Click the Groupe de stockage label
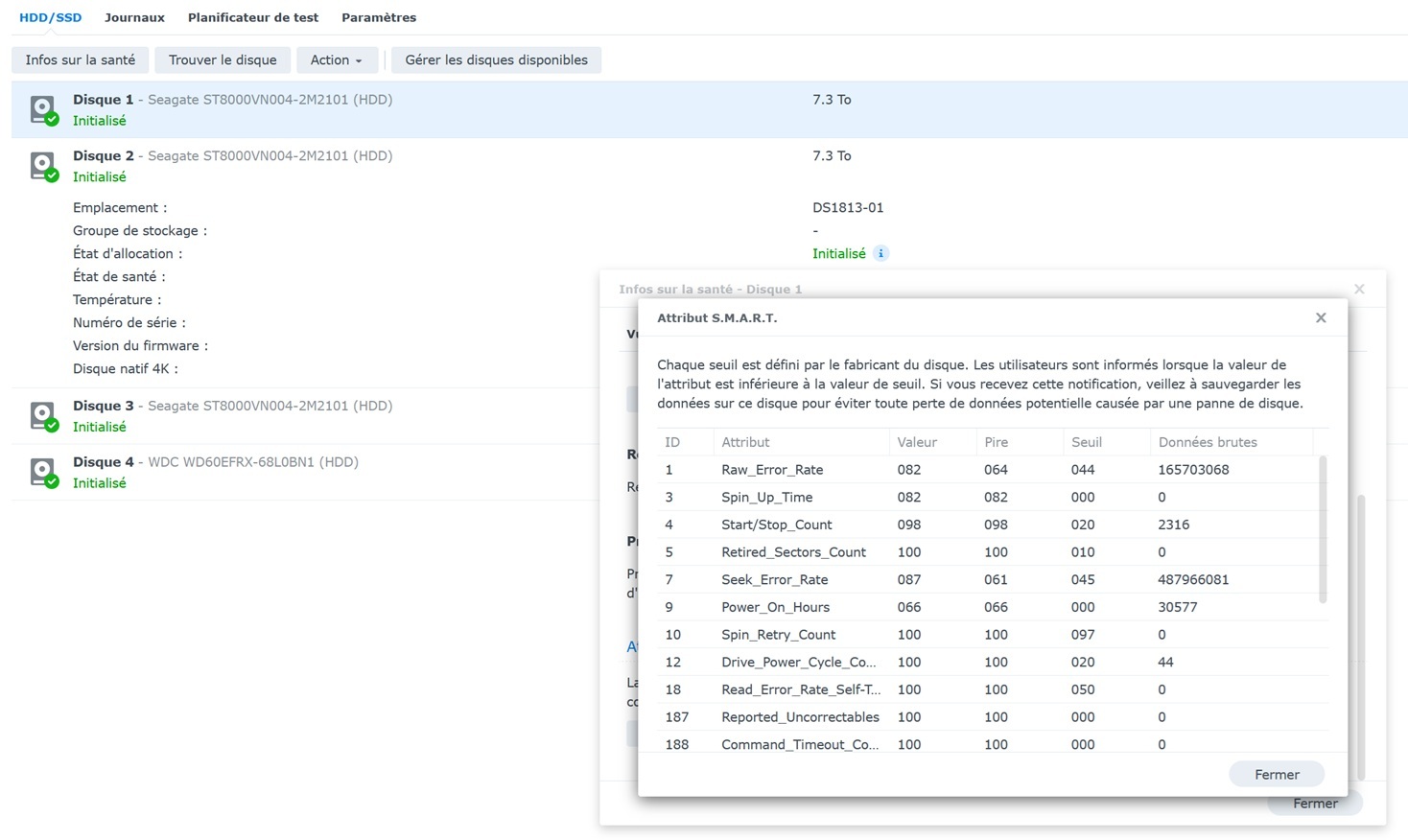The width and height of the screenshot is (1408, 840). coord(140,230)
